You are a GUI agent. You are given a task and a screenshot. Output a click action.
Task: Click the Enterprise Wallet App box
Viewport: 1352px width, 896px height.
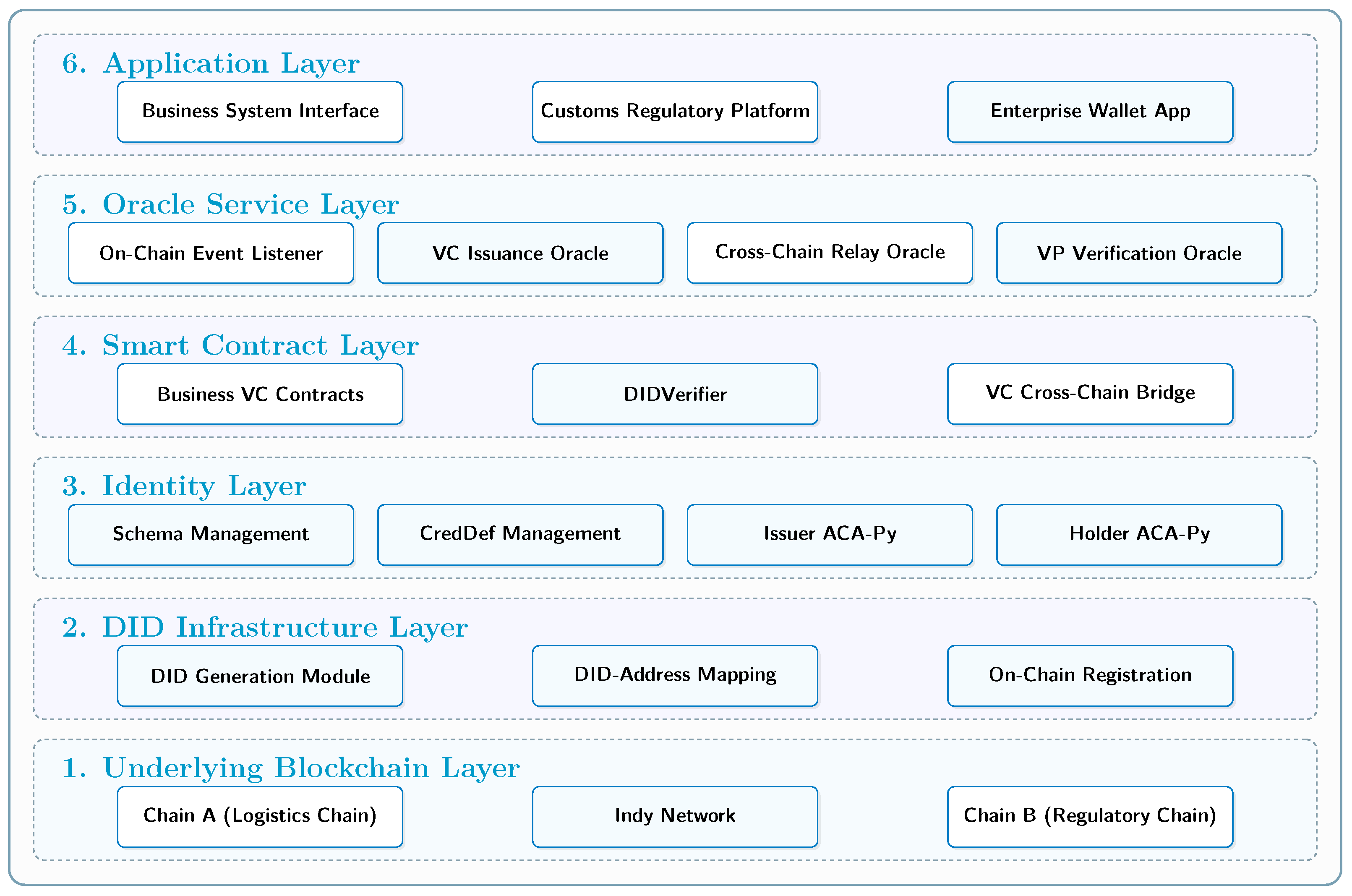[1091, 112]
